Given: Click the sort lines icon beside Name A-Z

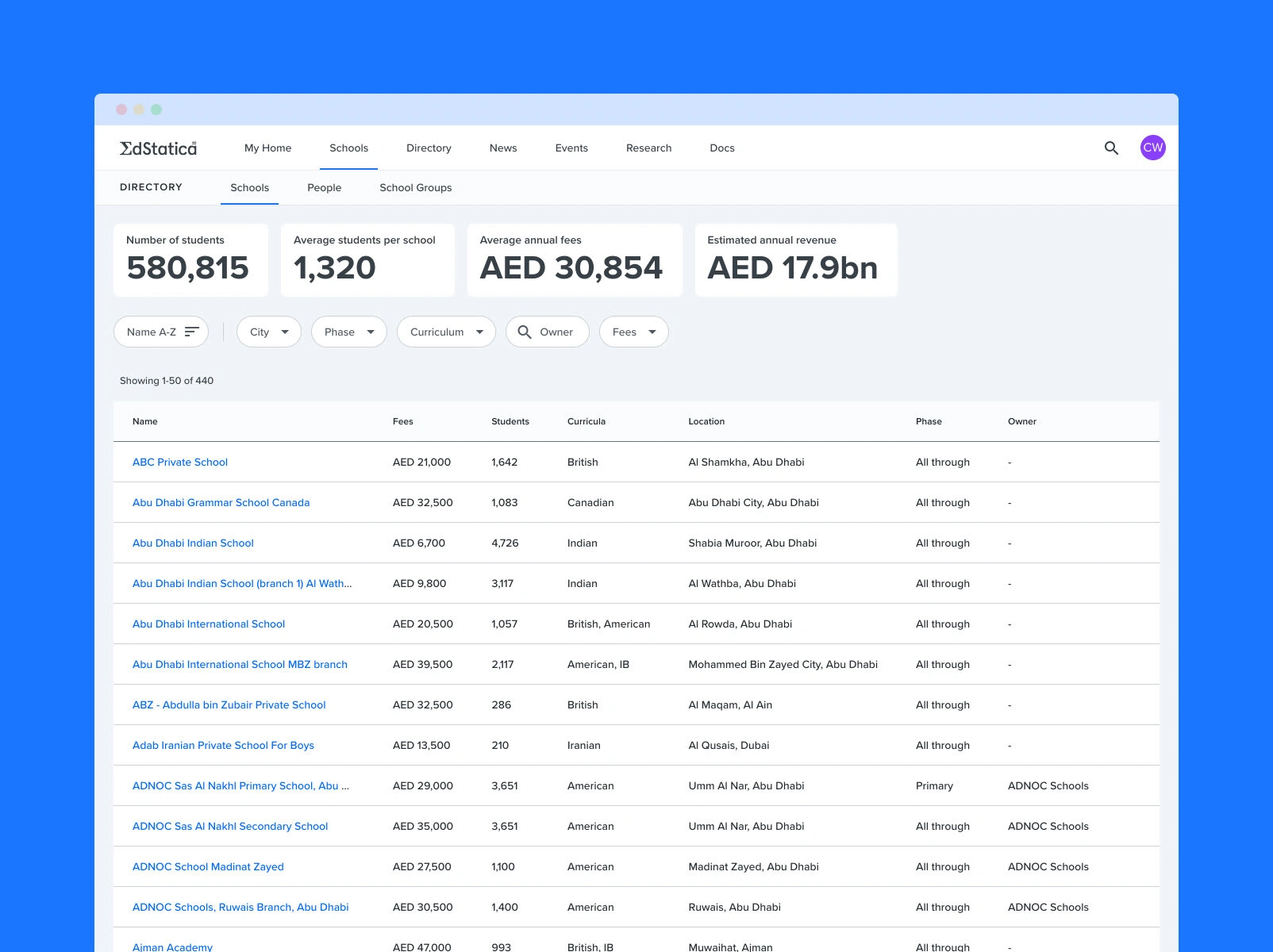Looking at the screenshot, I should point(192,332).
